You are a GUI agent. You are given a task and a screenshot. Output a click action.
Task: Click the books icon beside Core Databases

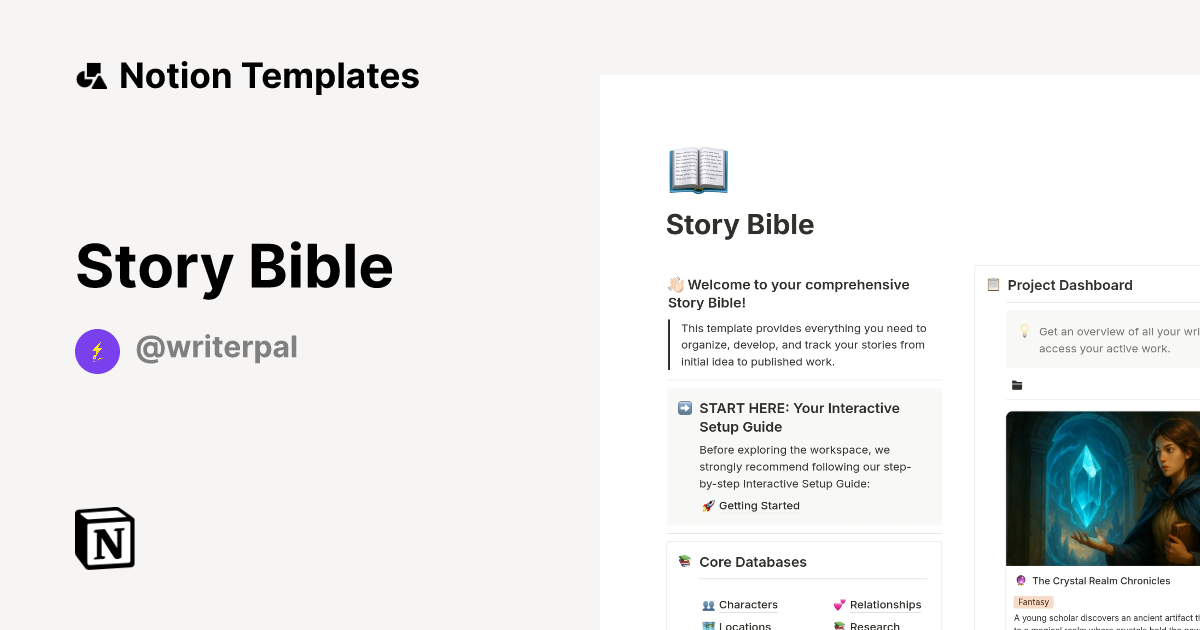(684, 561)
